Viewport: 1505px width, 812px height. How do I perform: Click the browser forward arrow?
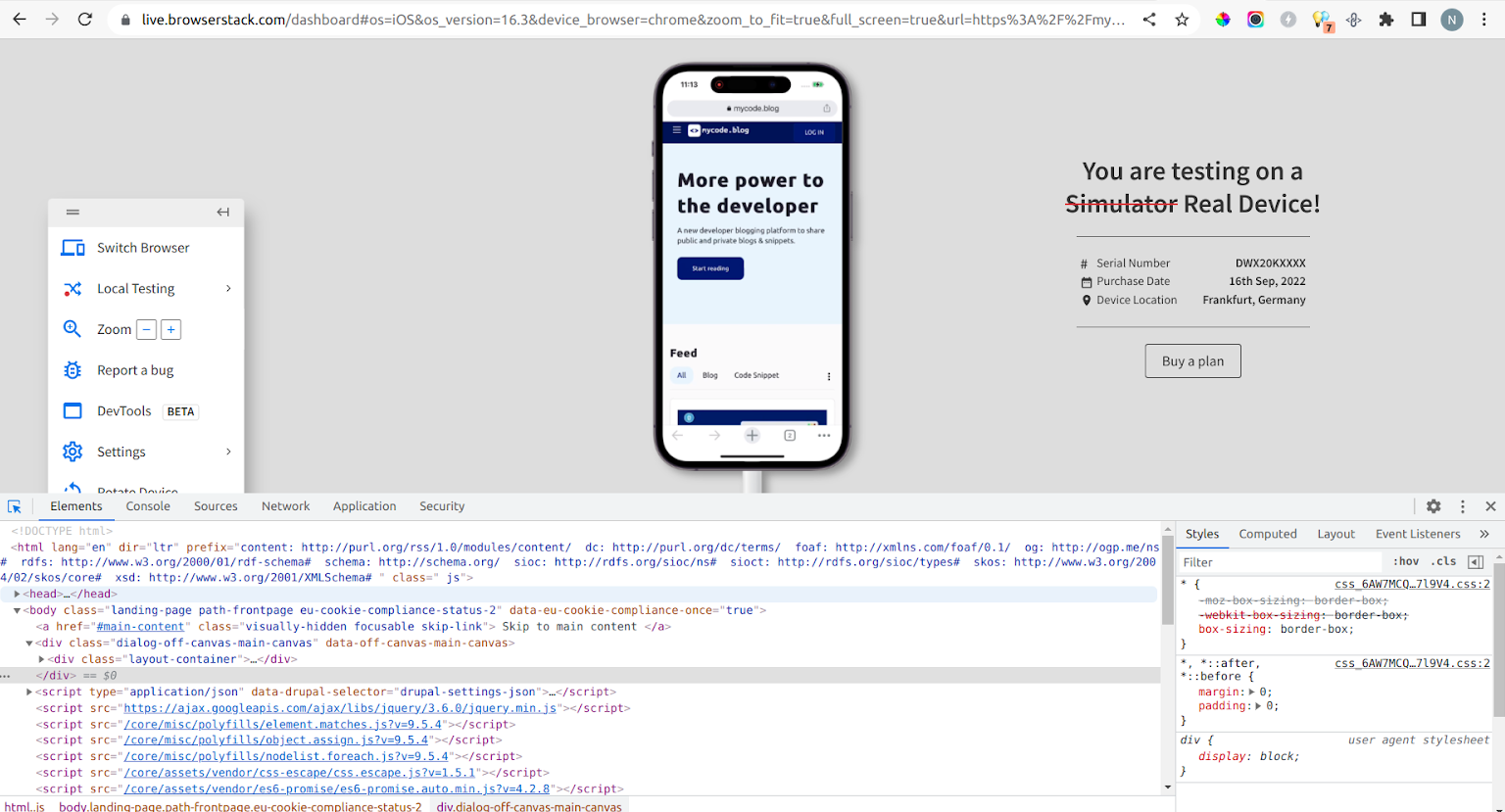tap(52, 20)
